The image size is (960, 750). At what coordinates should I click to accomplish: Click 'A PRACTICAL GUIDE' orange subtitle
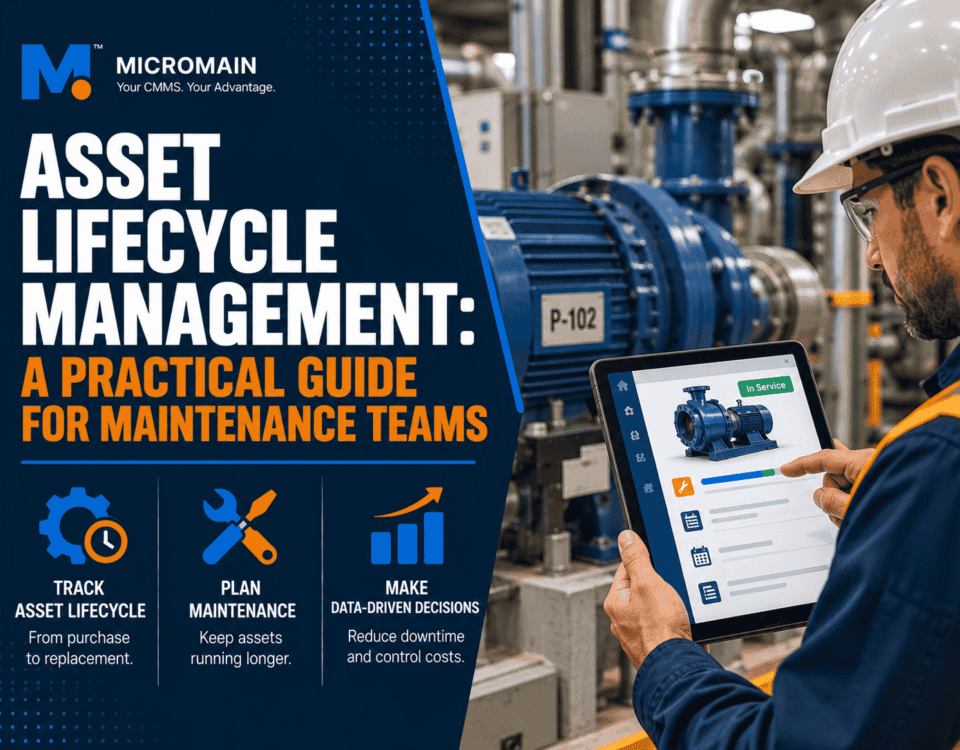219,376
